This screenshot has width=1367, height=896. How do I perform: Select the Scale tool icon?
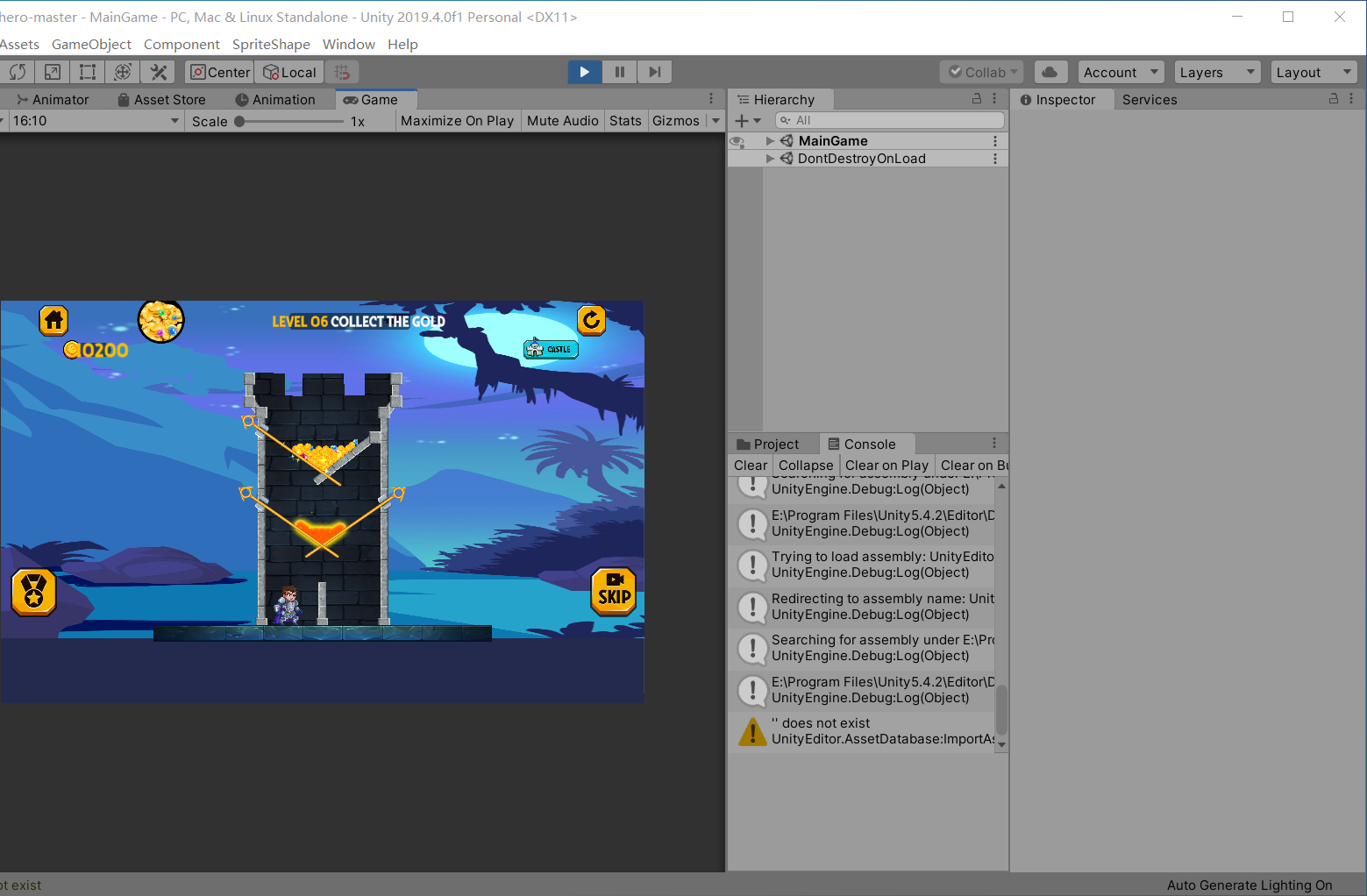point(53,72)
